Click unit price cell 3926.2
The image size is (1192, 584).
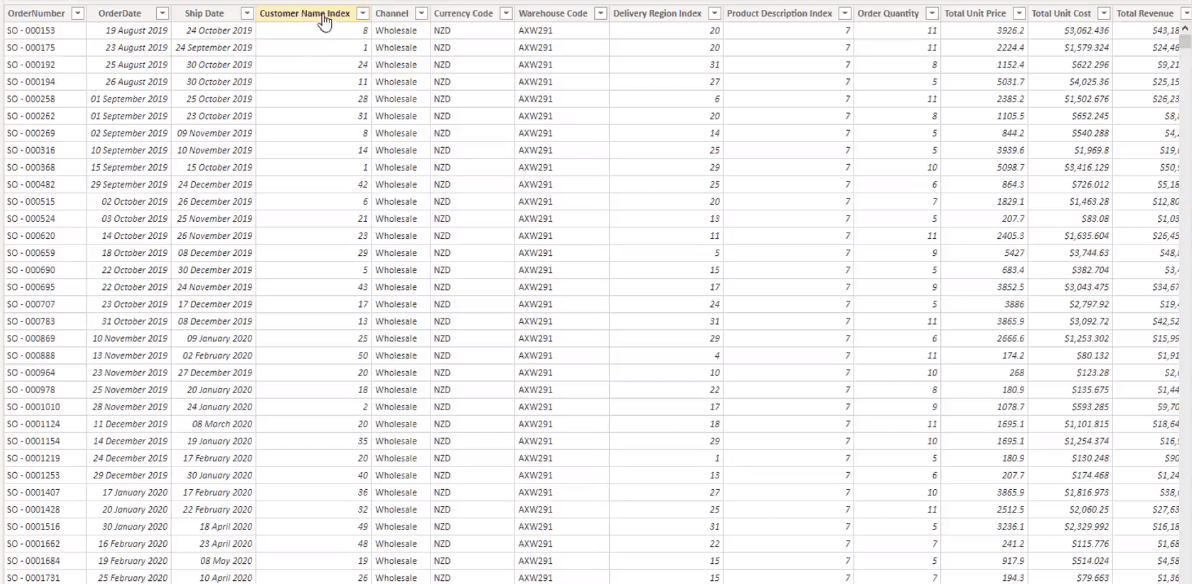click(984, 30)
